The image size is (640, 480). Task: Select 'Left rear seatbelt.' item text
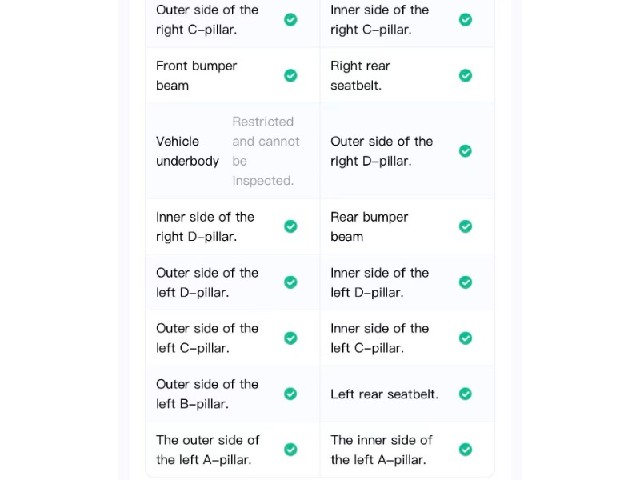click(384, 394)
